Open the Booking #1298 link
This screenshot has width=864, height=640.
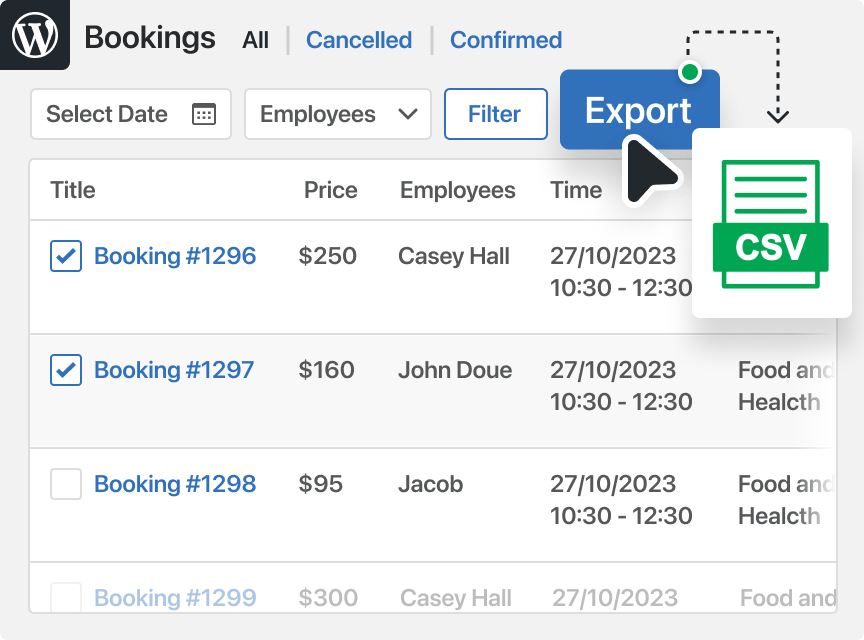coord(175,484)
